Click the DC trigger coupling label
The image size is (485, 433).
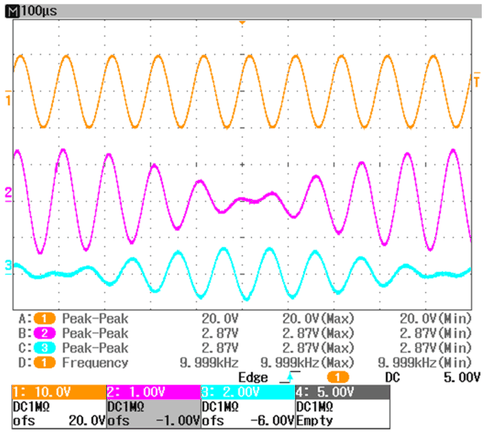coord(392,377)
